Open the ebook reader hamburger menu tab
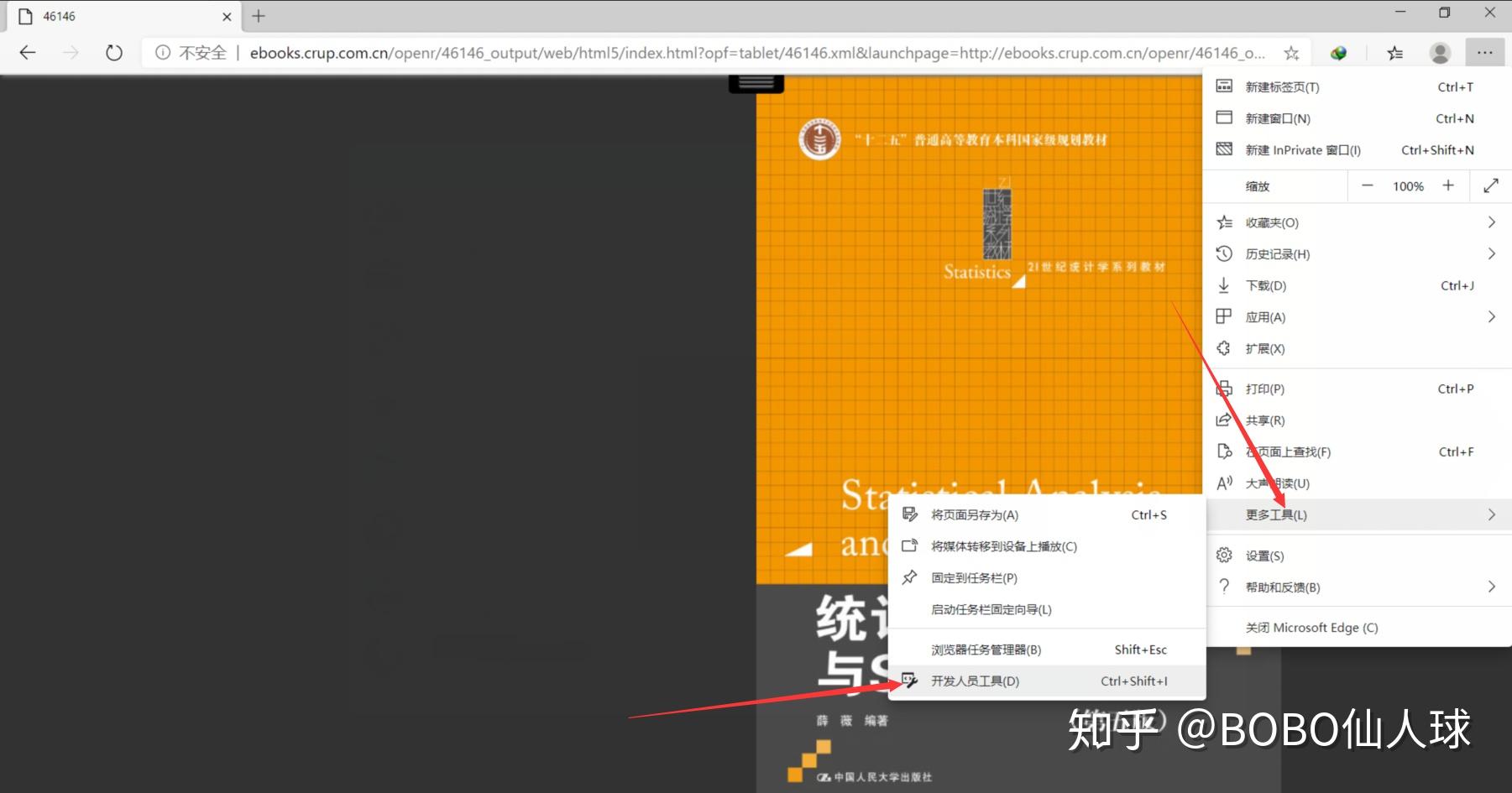The width and height of the screenshot is (1512, 793). pyautogui.click(x=756, y=83)
